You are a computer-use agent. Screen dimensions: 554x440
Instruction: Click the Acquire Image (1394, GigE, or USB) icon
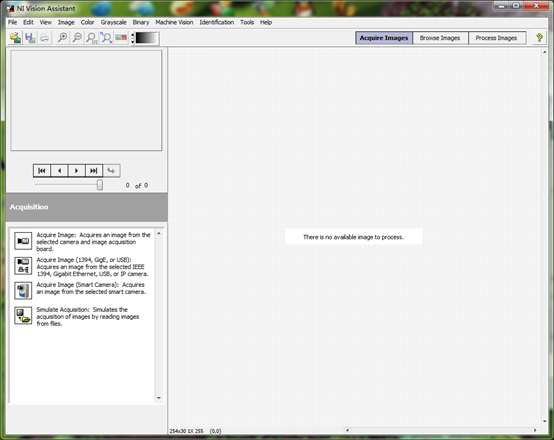point(23,266)
